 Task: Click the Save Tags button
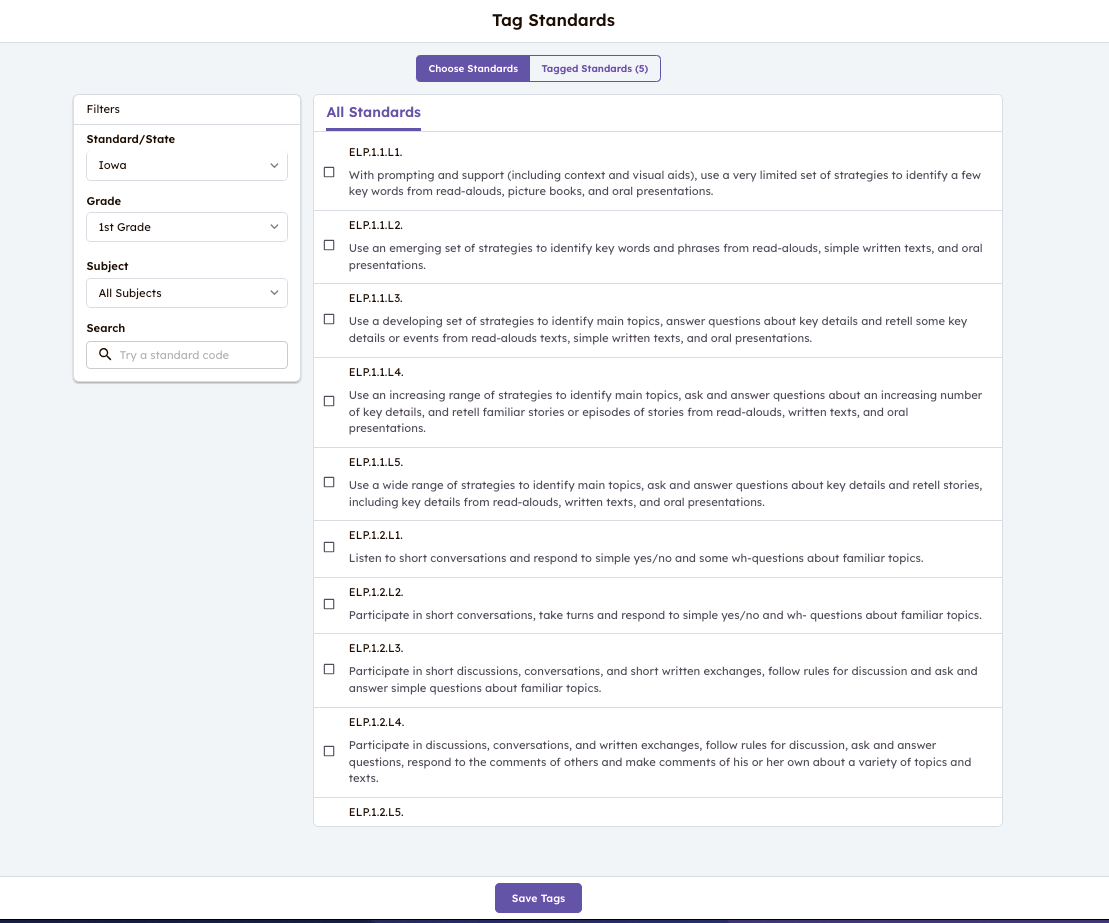point(538,897)
